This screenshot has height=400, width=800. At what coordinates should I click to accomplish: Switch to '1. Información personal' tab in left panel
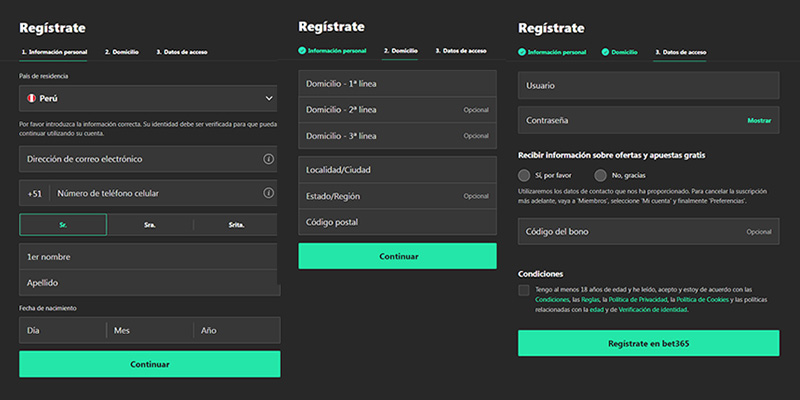tap(54, 52)
